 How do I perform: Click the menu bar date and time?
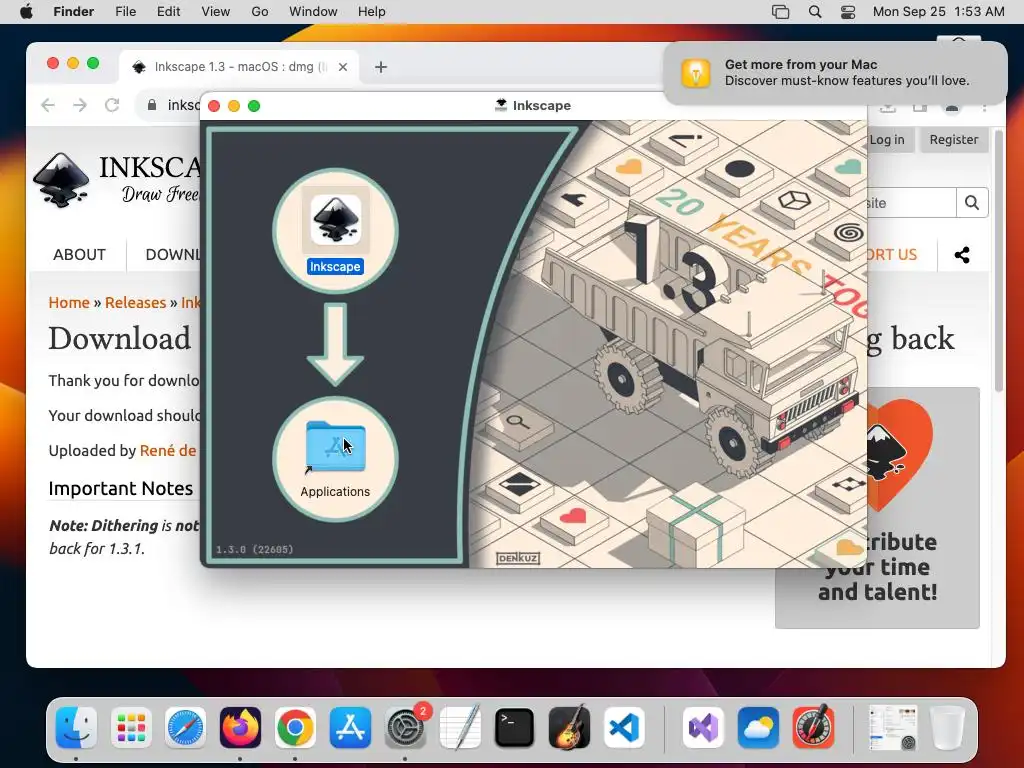[x=938, y=12]
